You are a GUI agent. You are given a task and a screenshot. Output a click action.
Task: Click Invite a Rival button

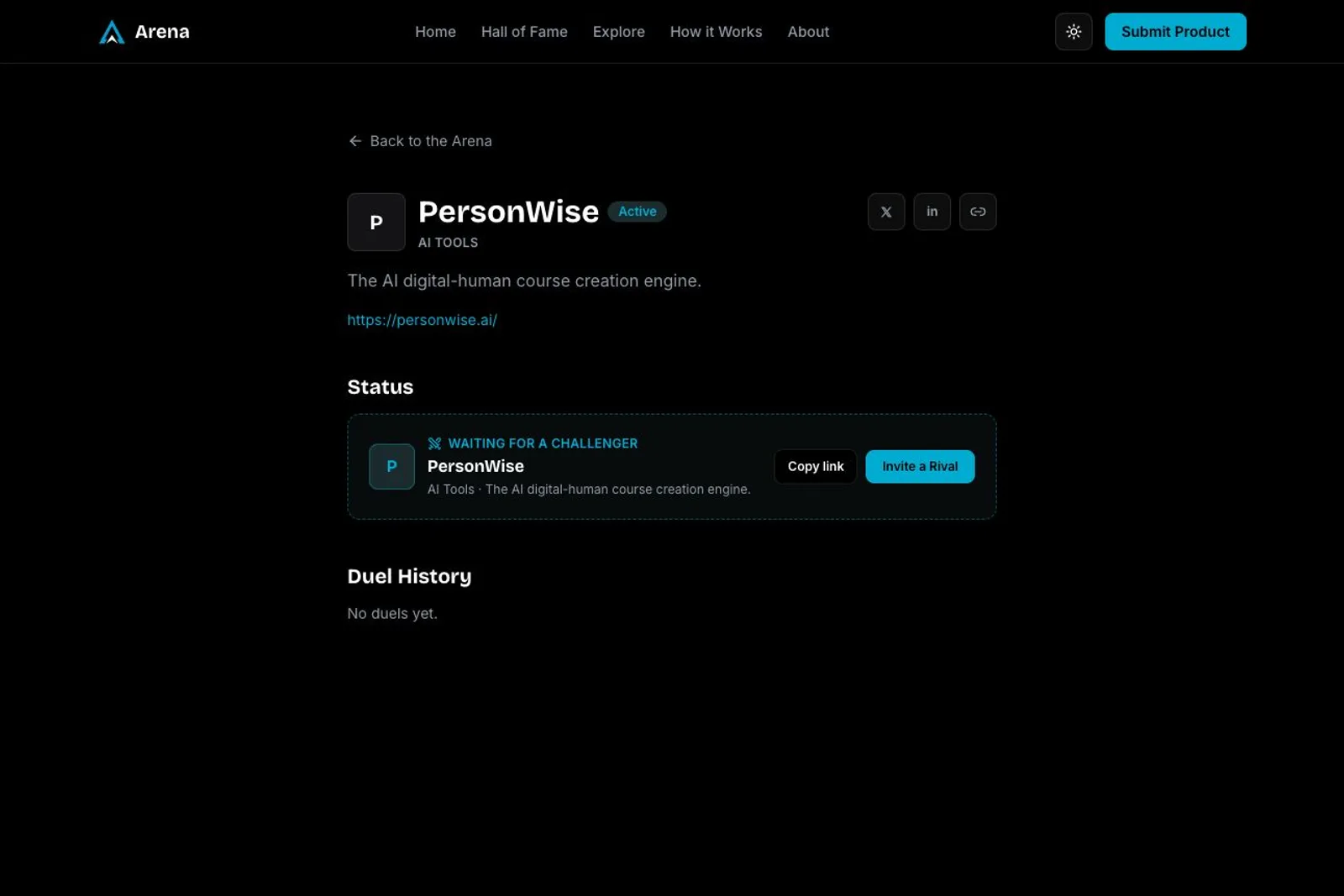pos(920,466)
